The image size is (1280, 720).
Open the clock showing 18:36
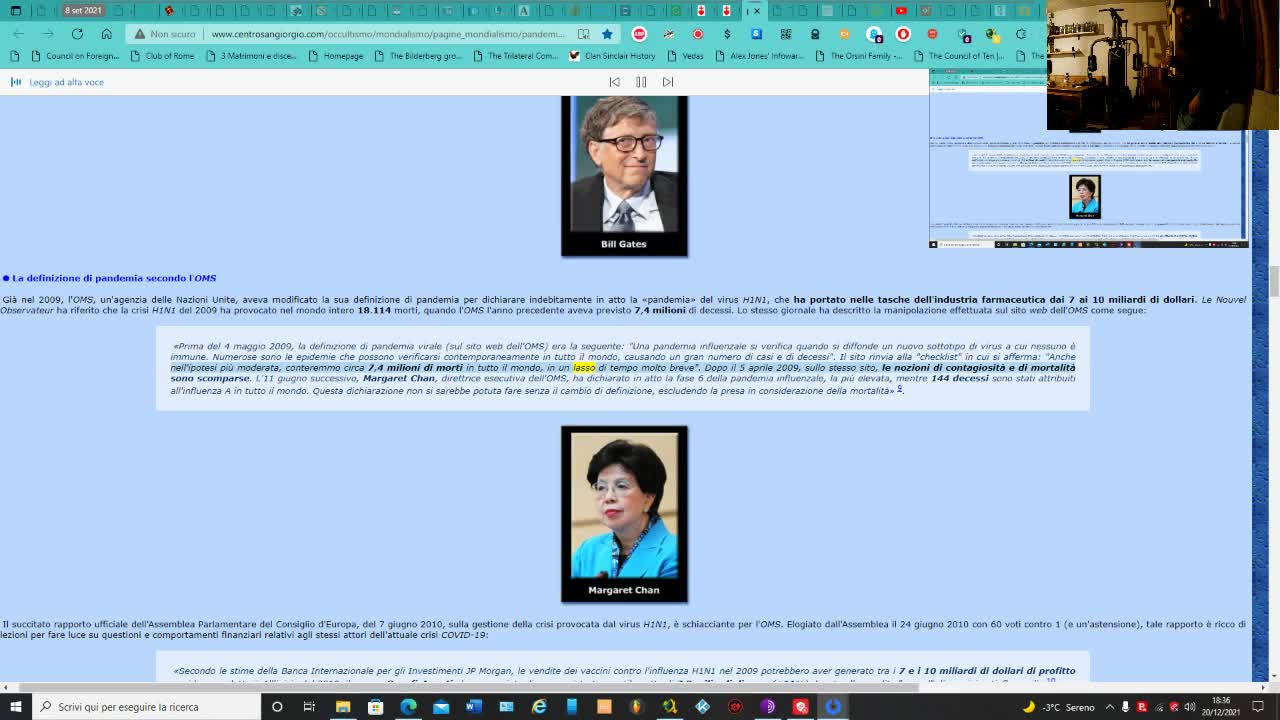(1221, 707)
